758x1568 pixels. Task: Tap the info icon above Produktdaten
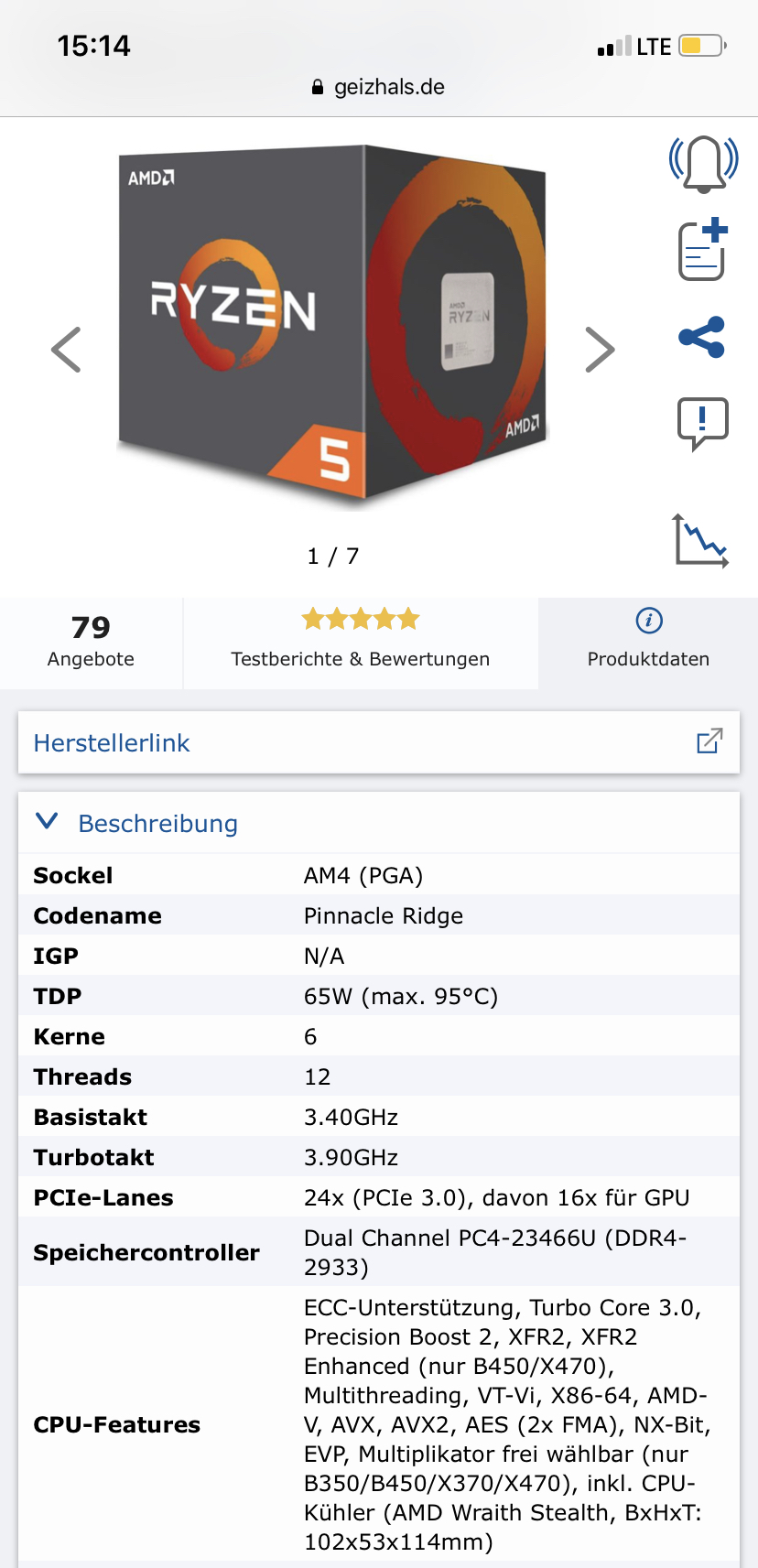648,621
